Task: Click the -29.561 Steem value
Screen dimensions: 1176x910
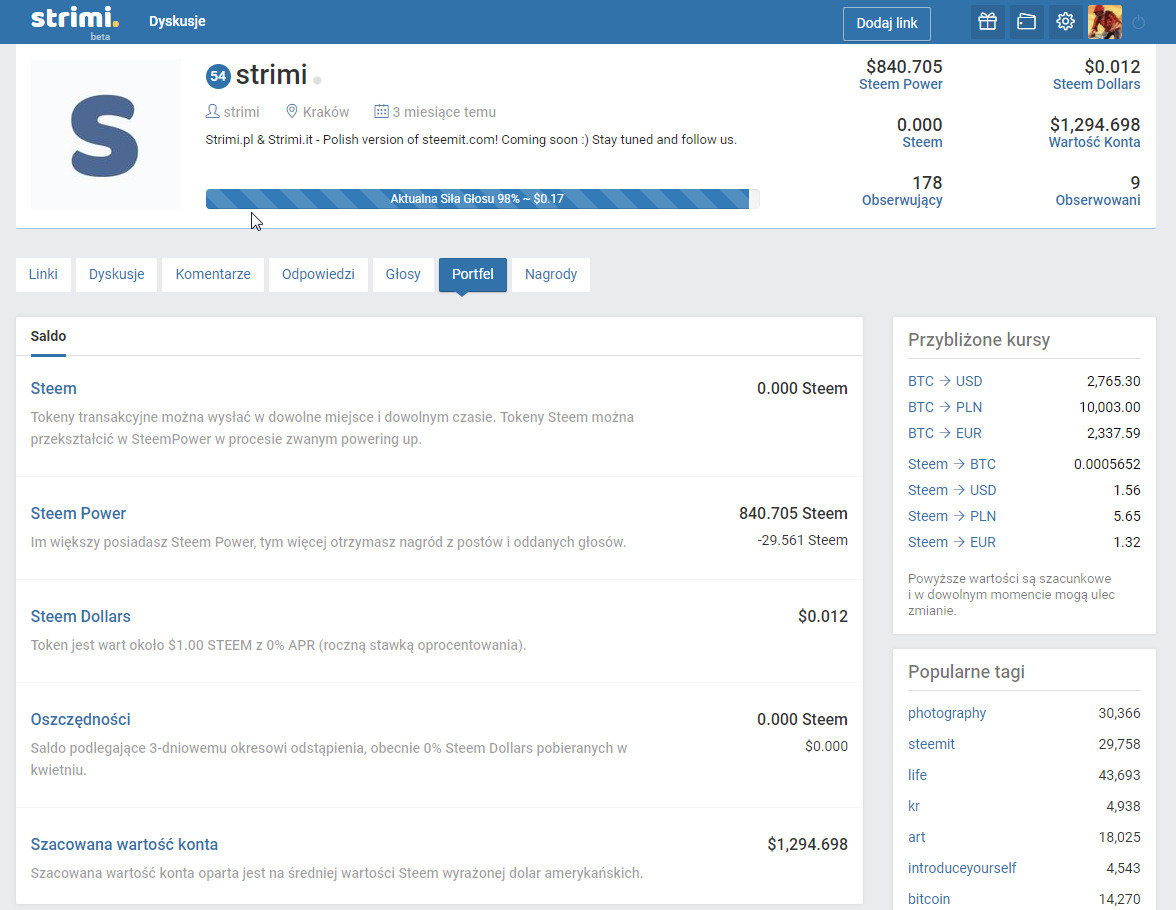Action: point(802,540)
